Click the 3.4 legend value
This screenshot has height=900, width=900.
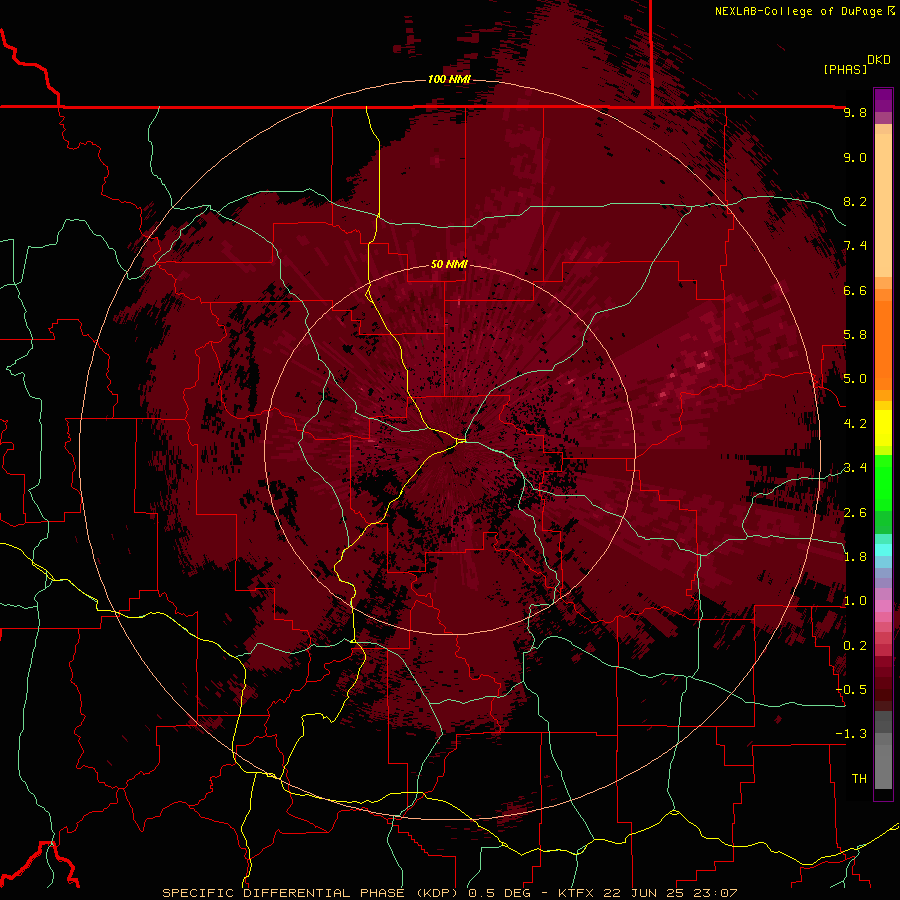click(855, 468)
